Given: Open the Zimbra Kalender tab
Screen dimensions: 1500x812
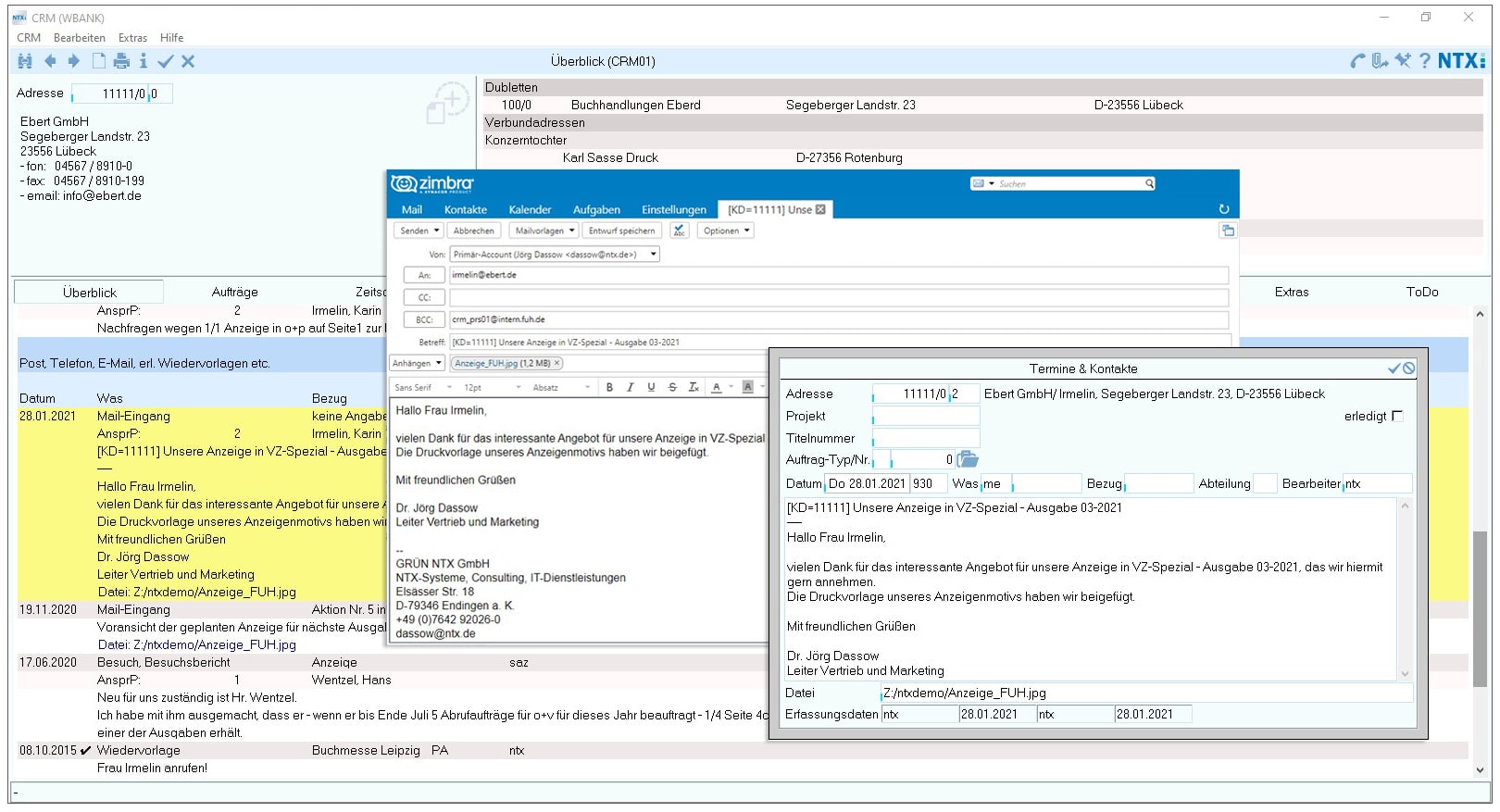Looking at the screenshot, I should [x=530, y=210].
